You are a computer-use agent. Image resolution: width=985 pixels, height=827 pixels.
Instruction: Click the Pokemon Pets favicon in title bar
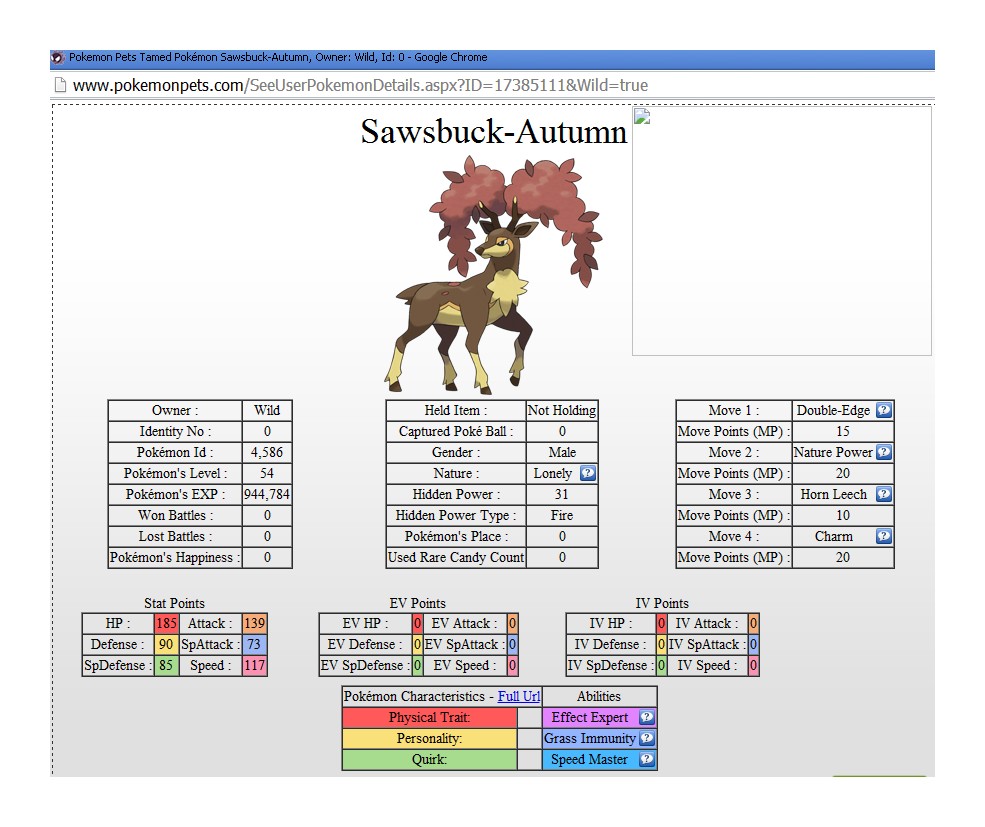pos(57,58)
